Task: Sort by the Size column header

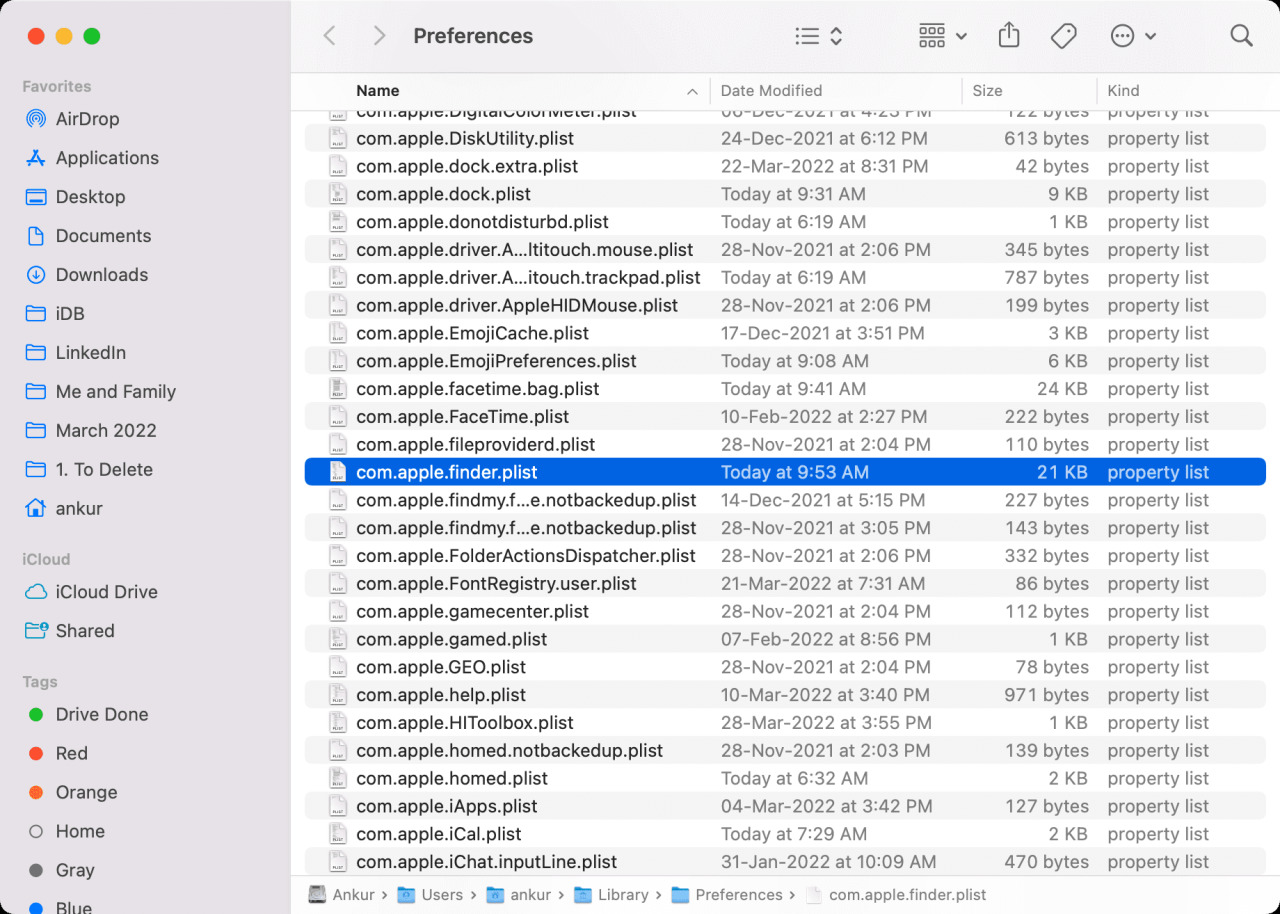Action: (x=987, y=91)
